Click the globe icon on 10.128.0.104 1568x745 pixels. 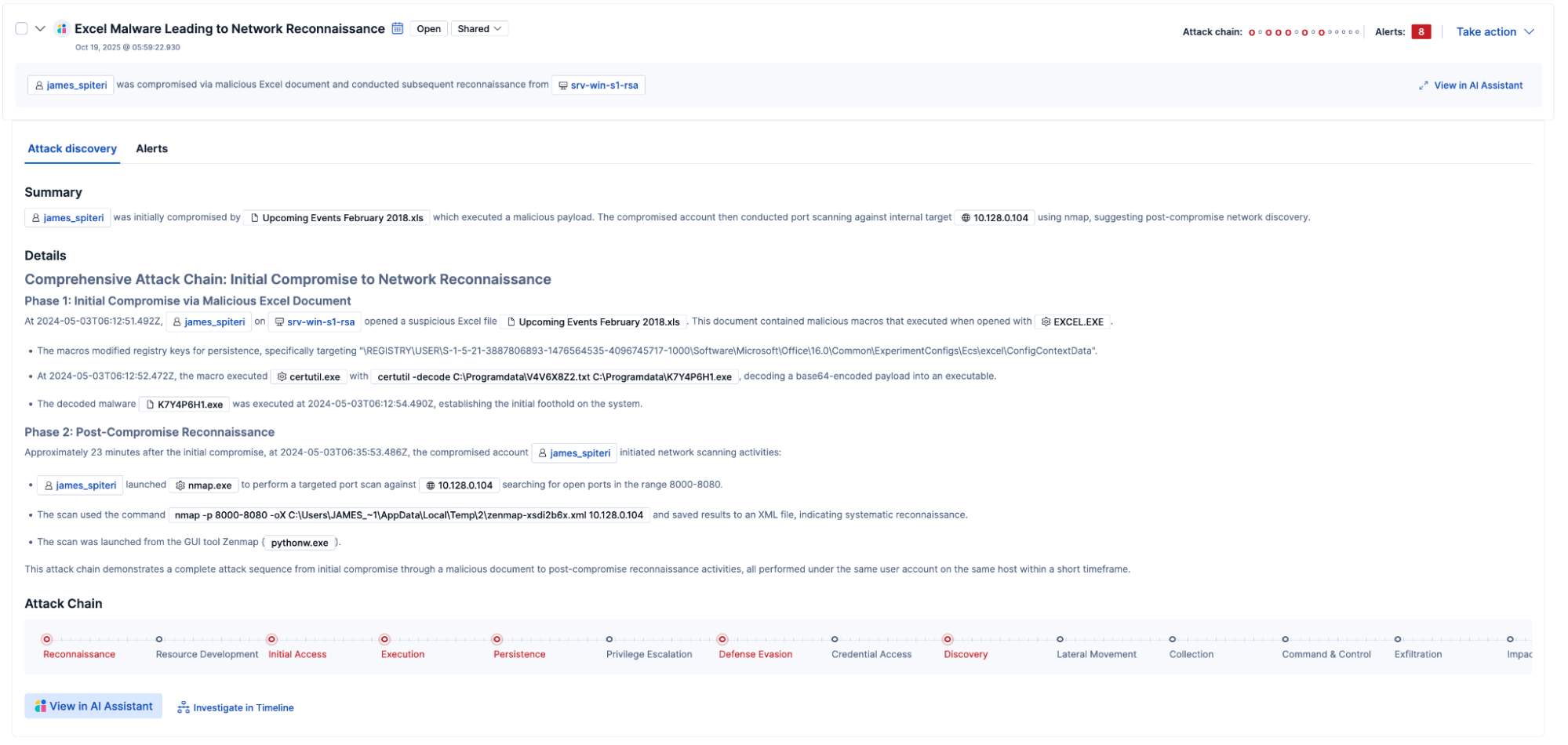[966, 217]
